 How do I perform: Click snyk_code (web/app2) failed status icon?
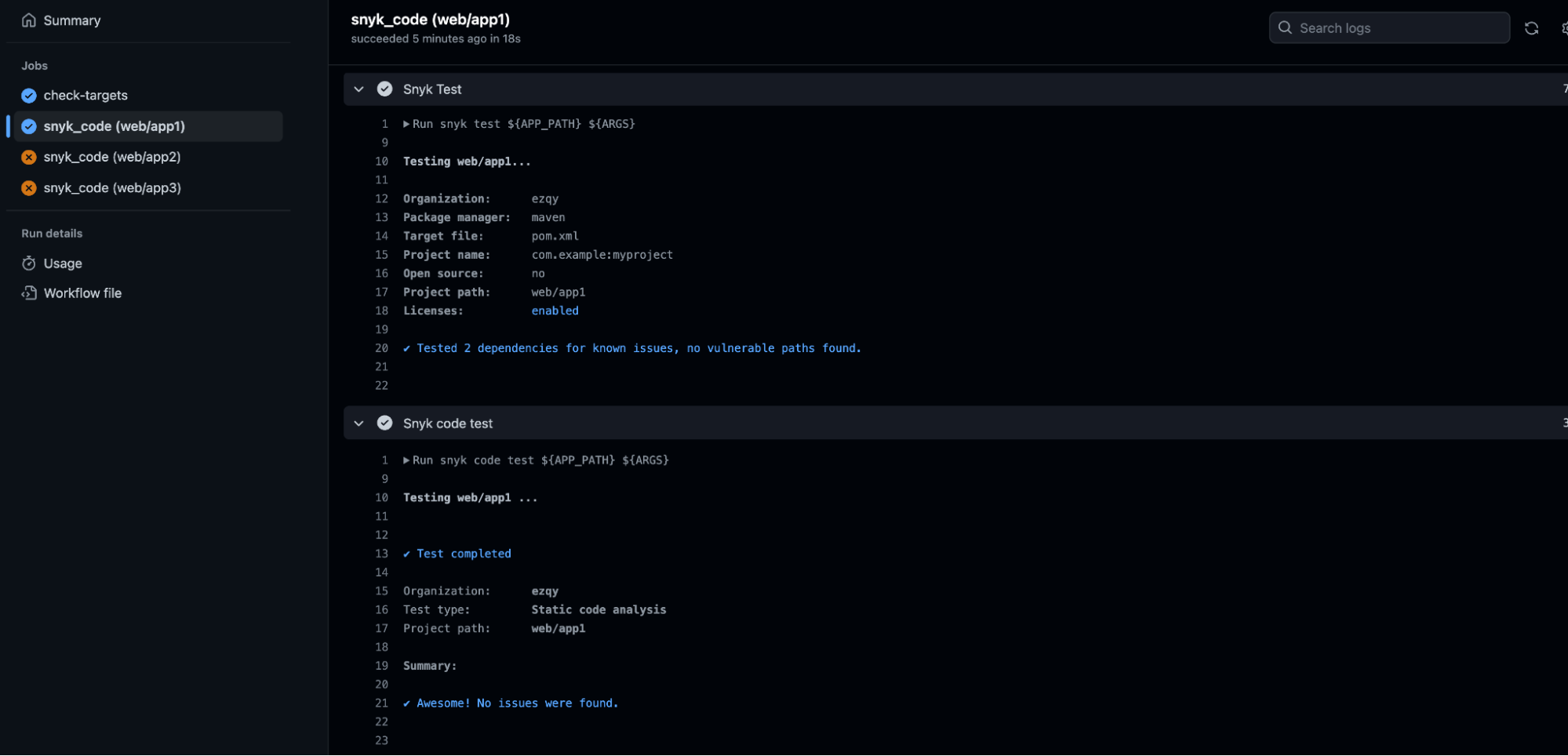(29, 157)
